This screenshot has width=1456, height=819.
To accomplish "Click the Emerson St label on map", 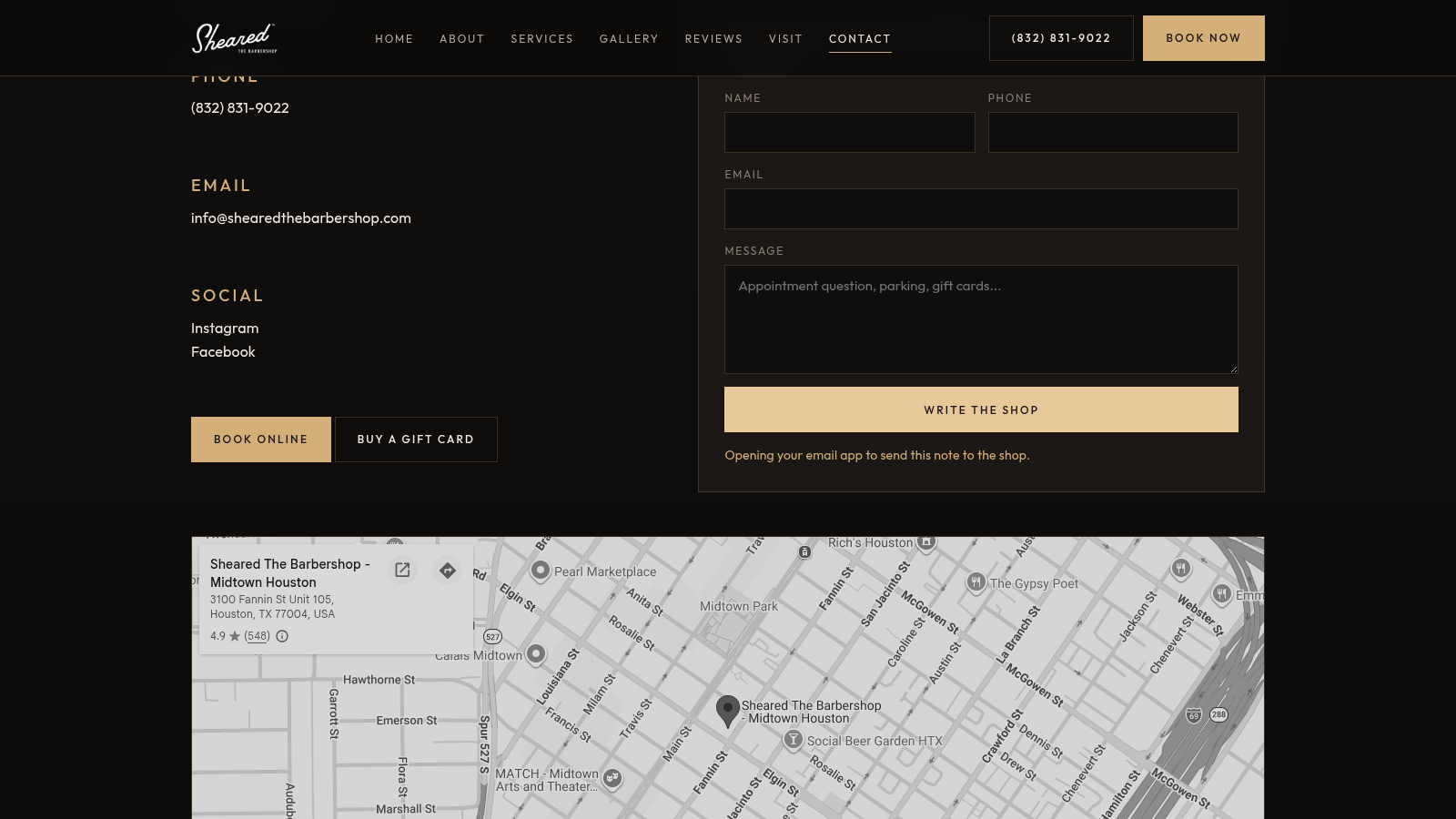I will [x=407, y=721].
